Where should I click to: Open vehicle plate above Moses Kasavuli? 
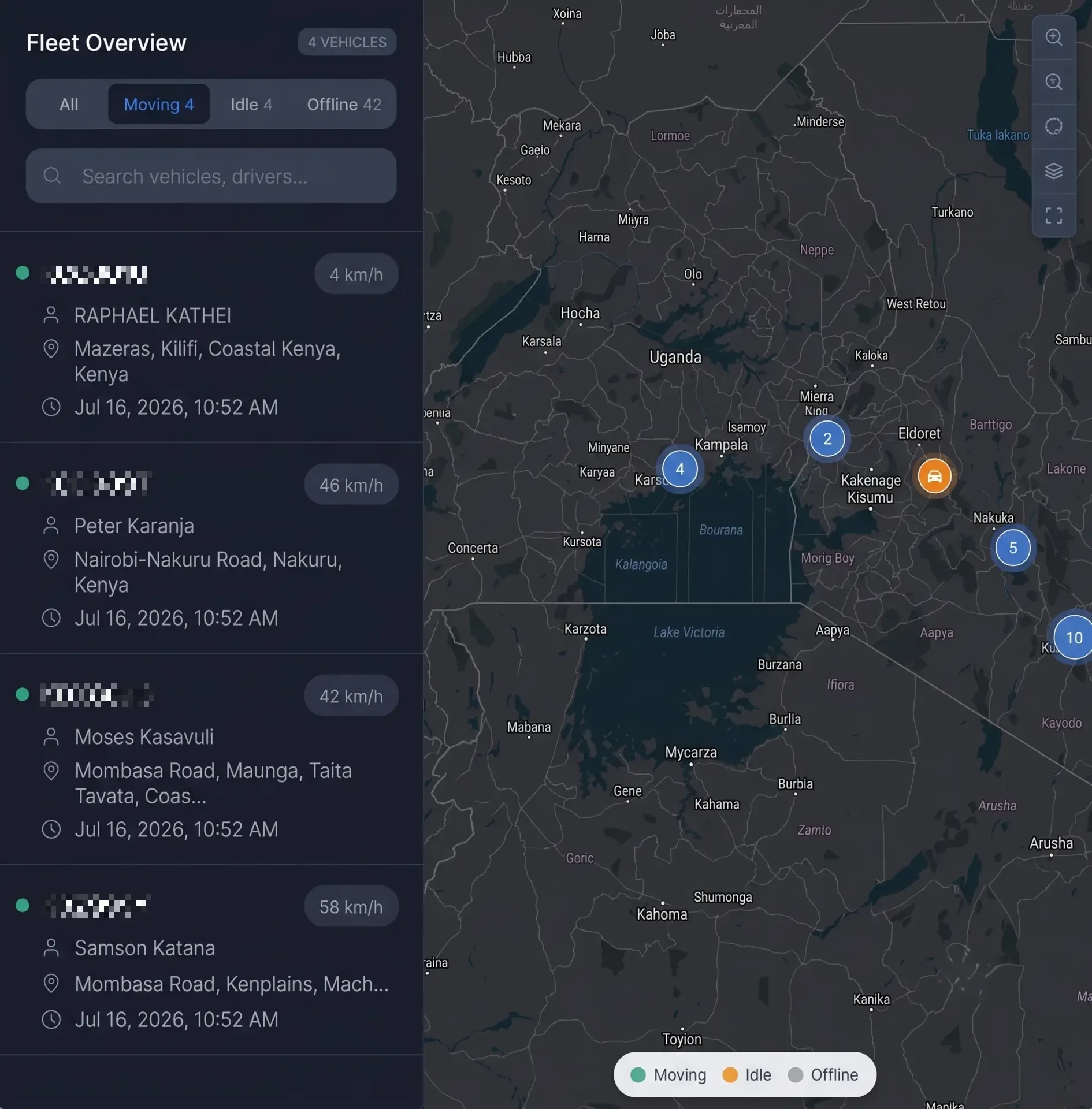coord(96,695)
